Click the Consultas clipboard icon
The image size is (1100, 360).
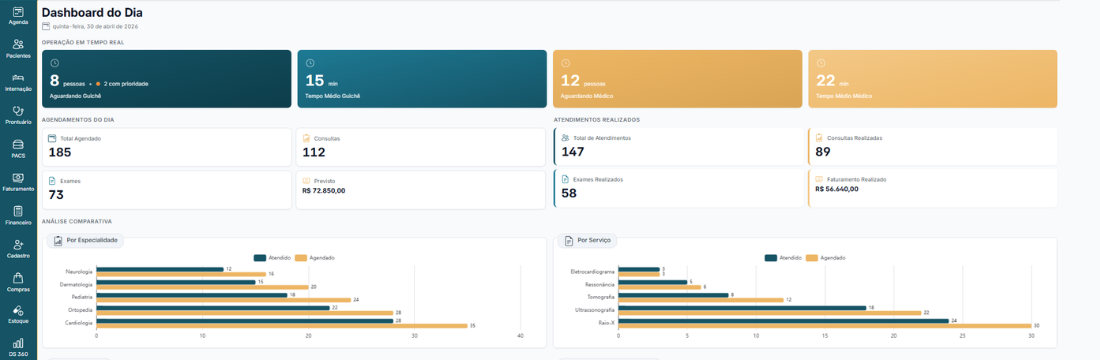pos(307,138)
